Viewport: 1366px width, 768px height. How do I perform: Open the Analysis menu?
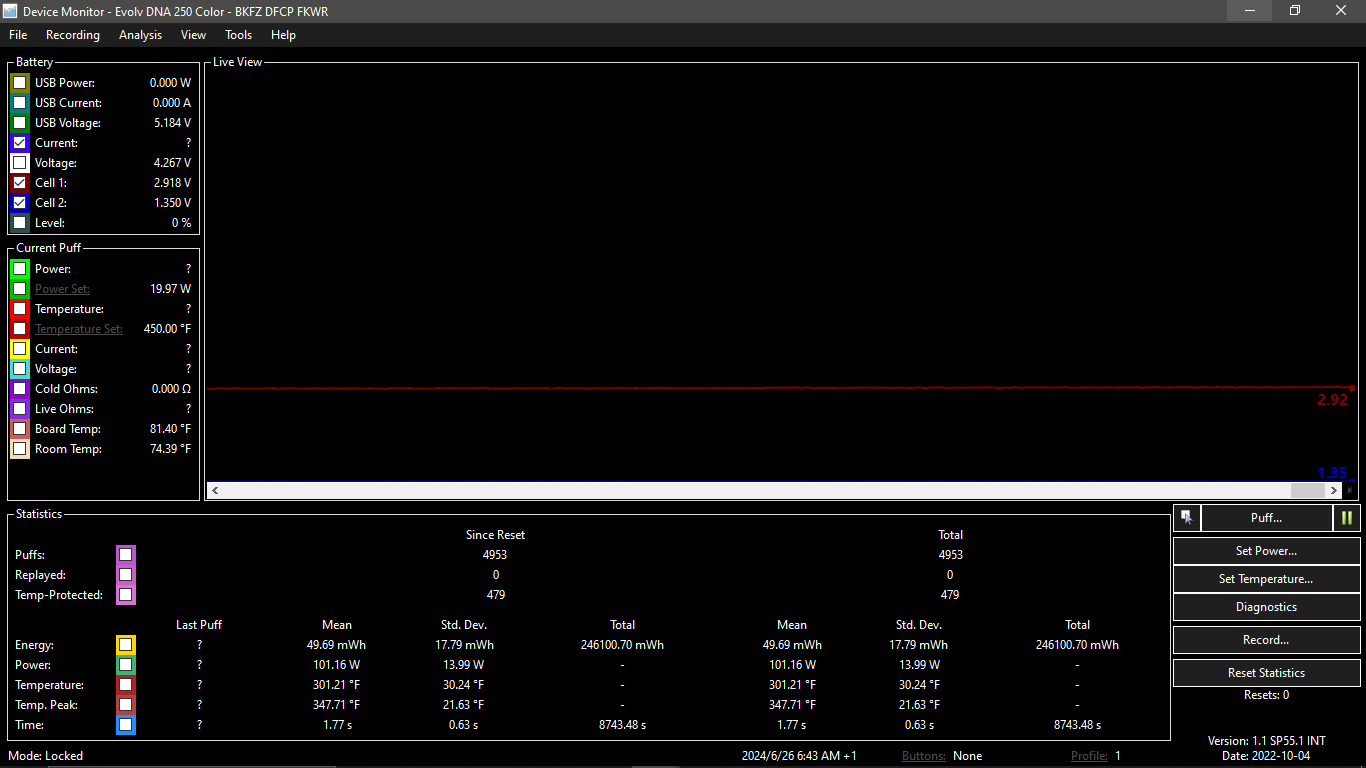pos(140,35)
